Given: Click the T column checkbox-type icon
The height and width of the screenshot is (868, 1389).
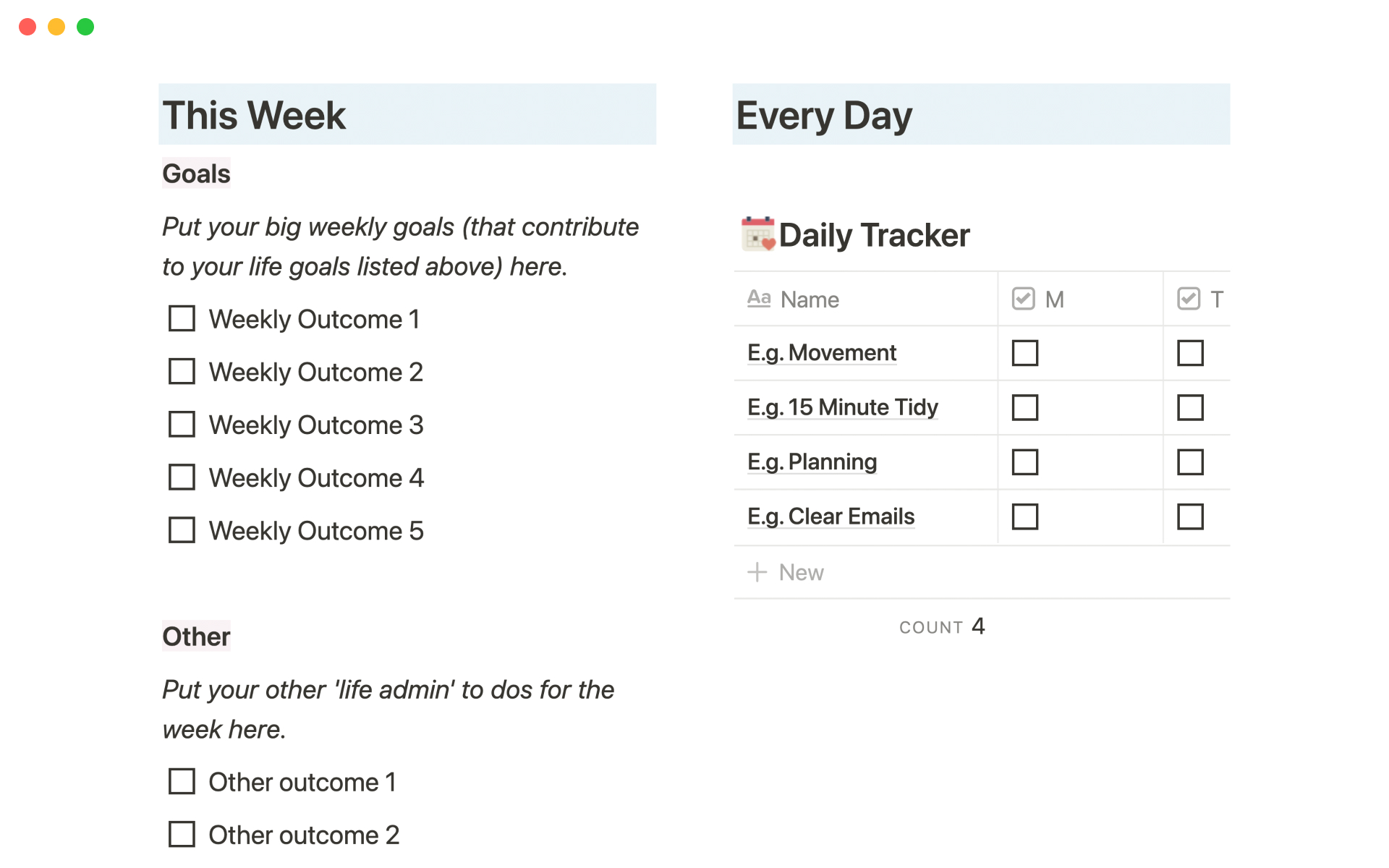Looking at the screenshot, I should pos(1188,299).
